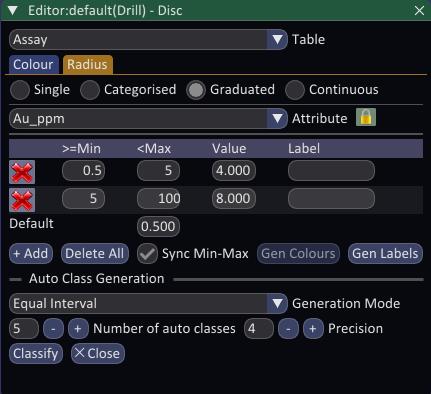The image size is (431, 394).
Task: Increase Precision with the plus button
Action: (x=313, y=329)
